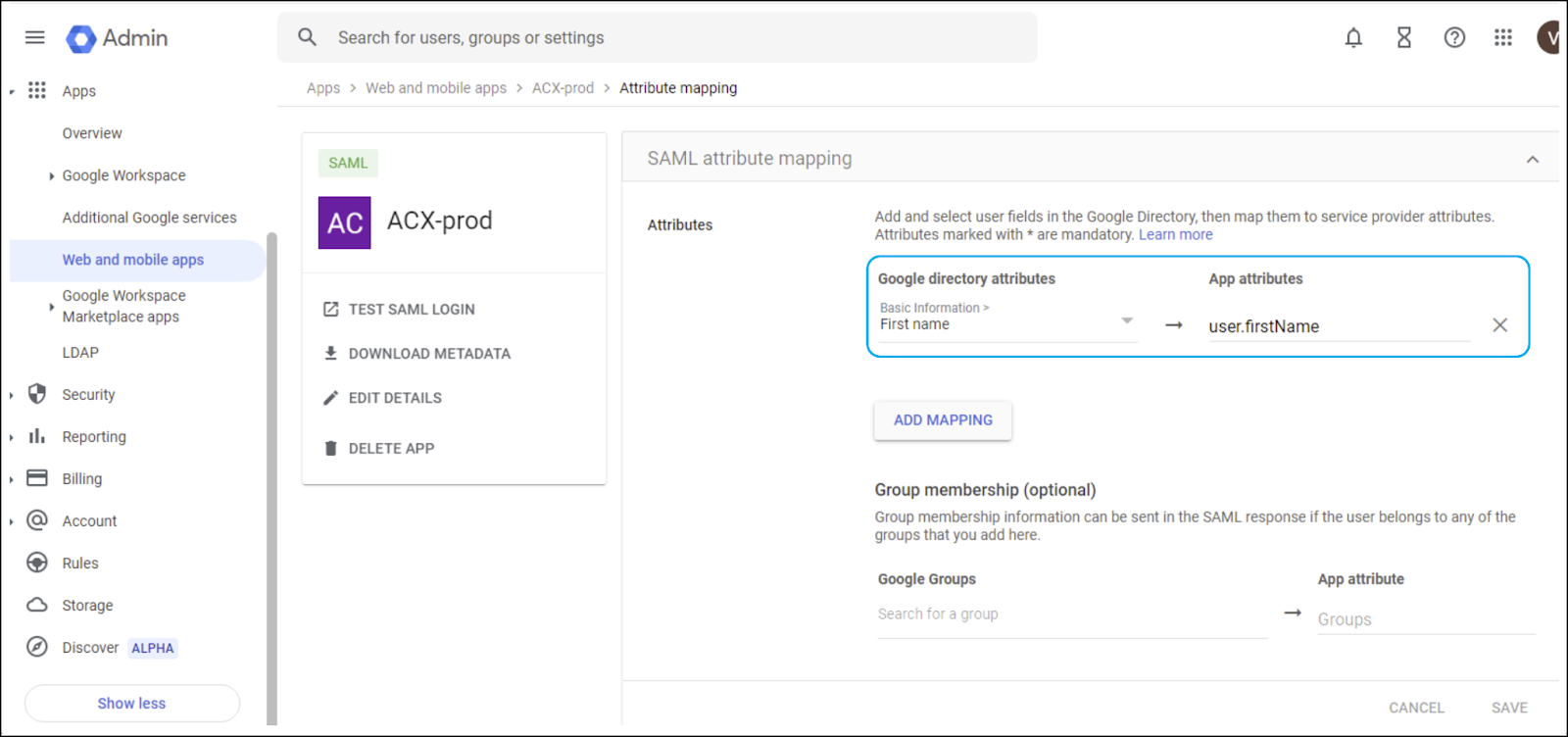Viewport: 1568px width, 737px height.
Task: Open the help question mark icon
Action: pyautogui.click(x=1454, y=37)
